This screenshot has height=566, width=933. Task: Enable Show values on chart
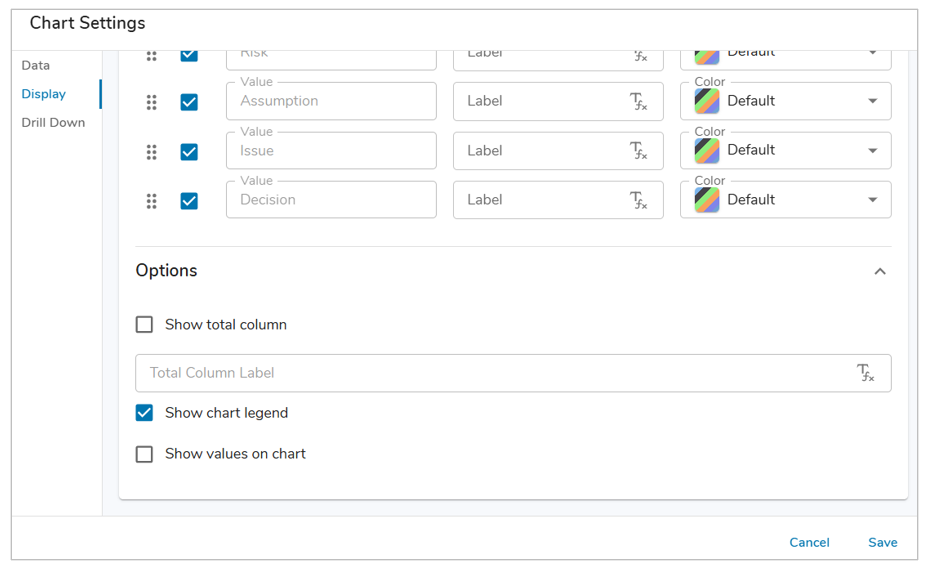tap(145, 454)
